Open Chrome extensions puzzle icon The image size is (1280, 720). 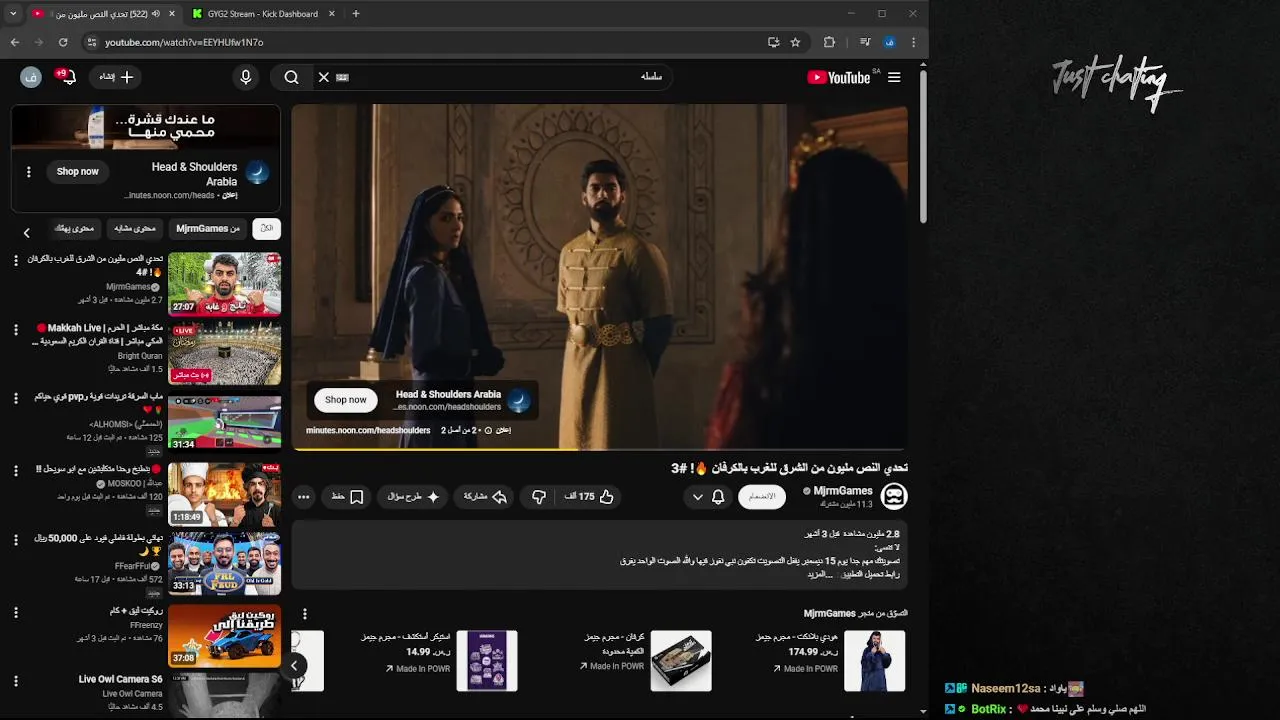click(829, 42)
